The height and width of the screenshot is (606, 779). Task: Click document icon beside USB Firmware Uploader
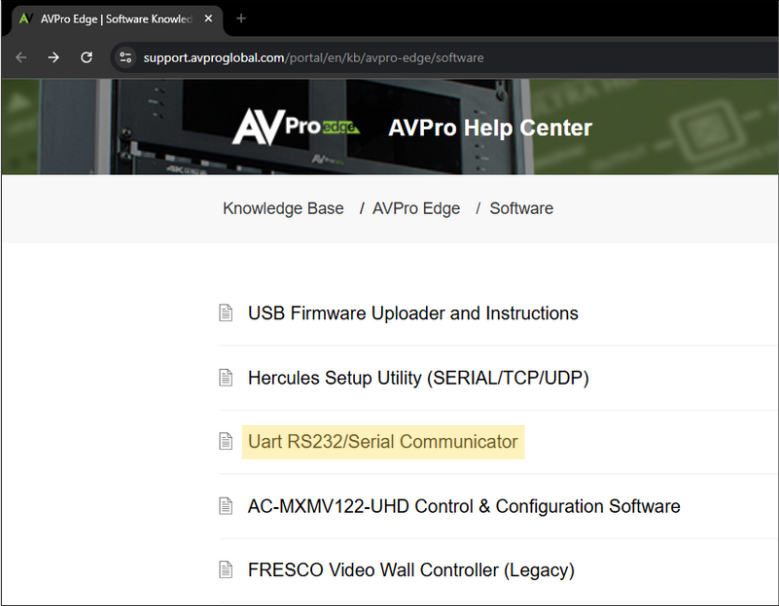click(x=226, y=313)
